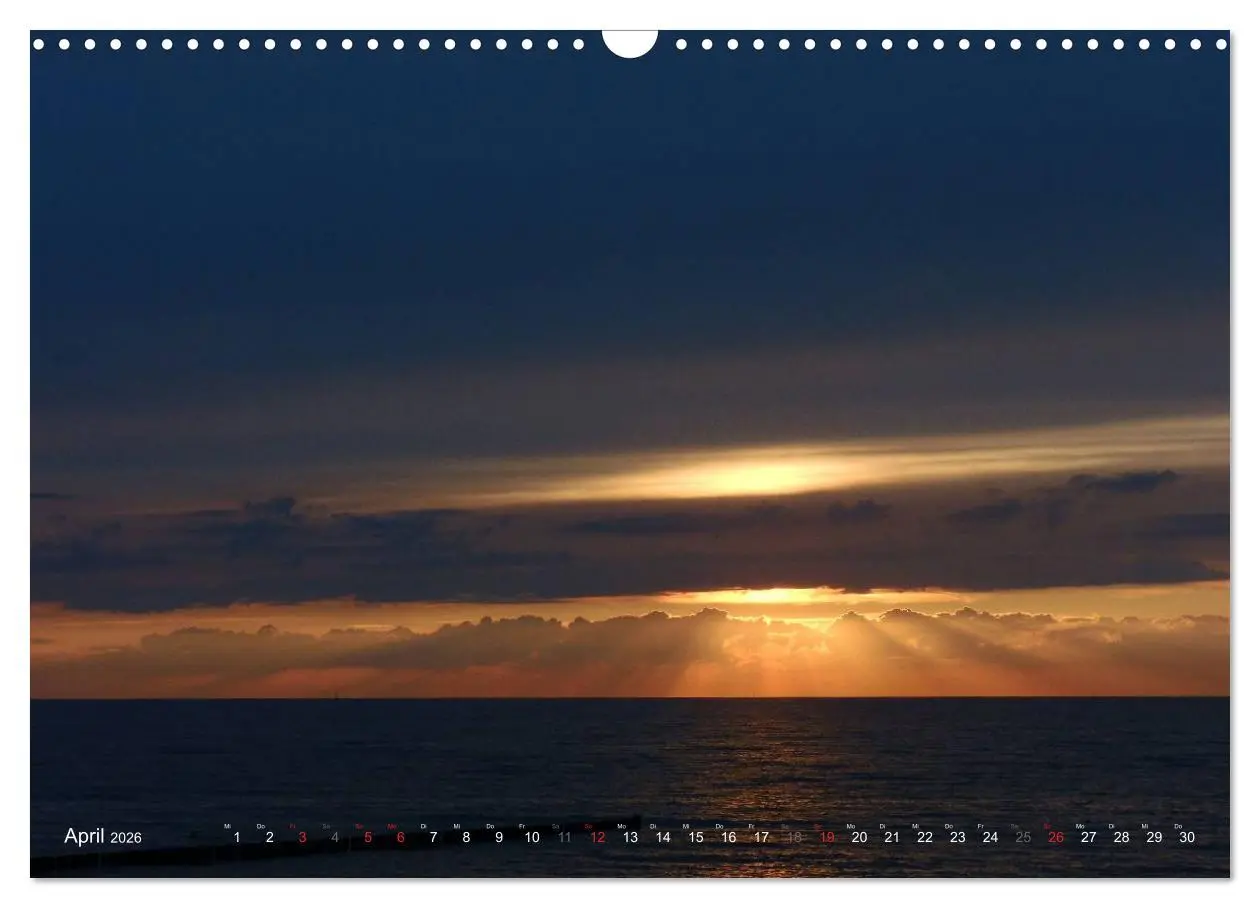
Task: Select greyed date 4
Action: pos(335,837)
